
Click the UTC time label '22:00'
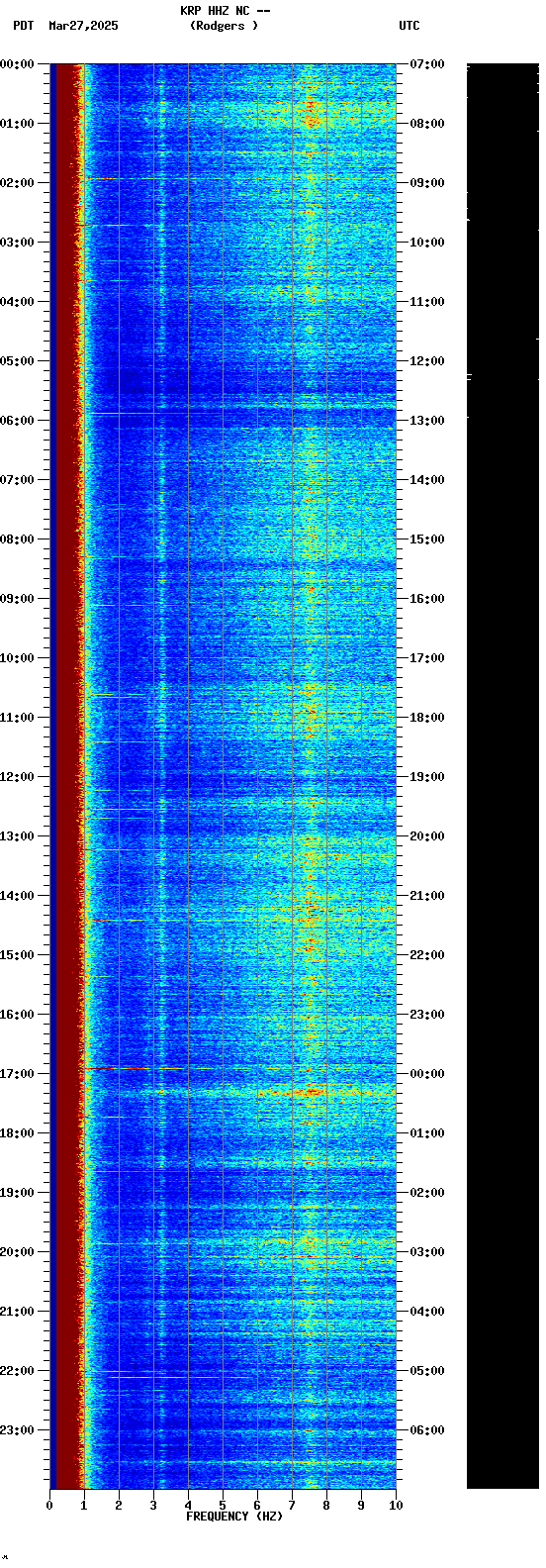[427, 955]
